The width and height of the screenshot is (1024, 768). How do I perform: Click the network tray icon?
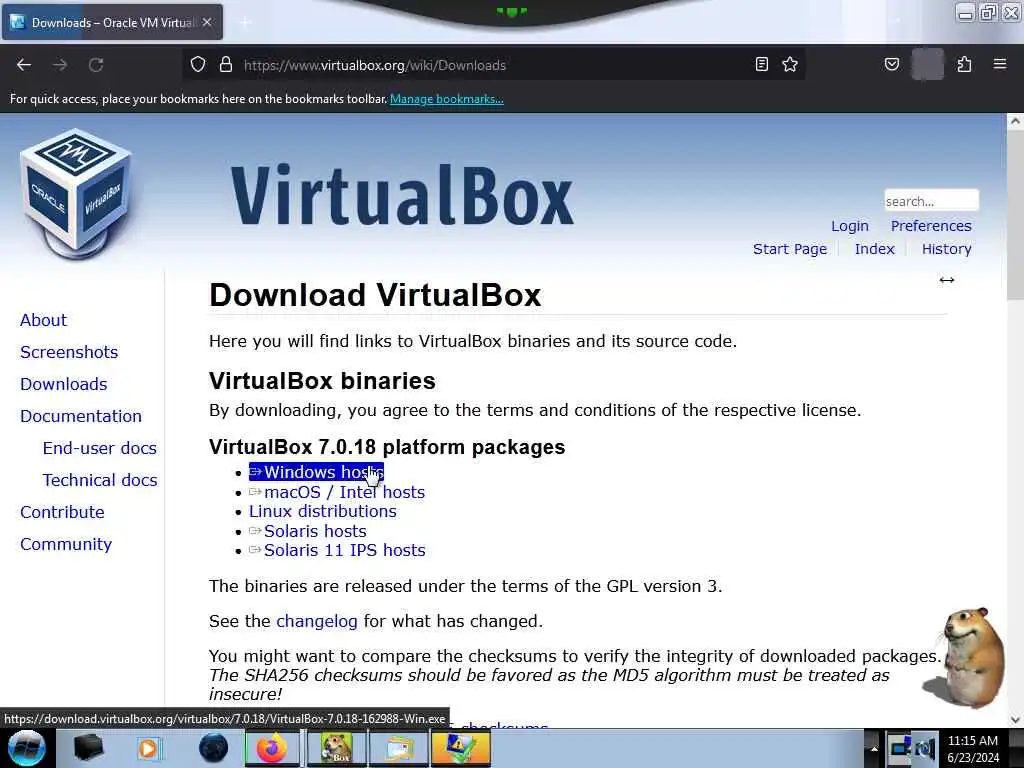tap(900, 748)
